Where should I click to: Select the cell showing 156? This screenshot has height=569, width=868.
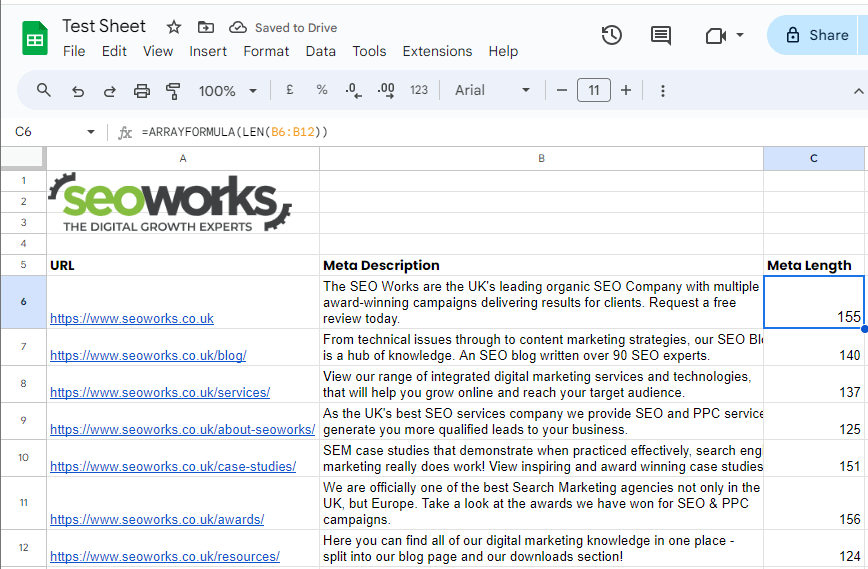[x=814, y=503]
